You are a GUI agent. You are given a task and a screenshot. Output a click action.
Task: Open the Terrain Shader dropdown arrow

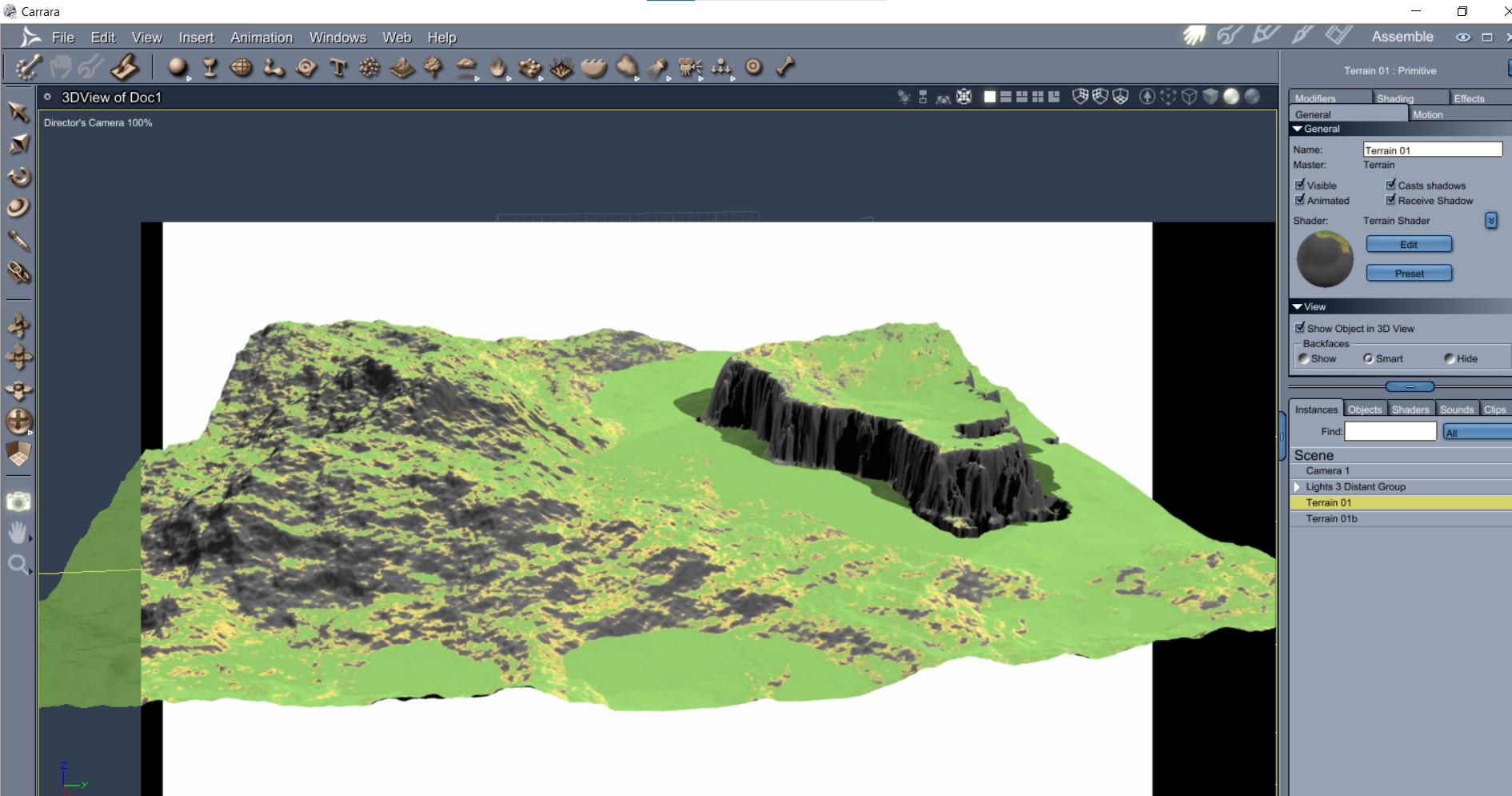1491,221
